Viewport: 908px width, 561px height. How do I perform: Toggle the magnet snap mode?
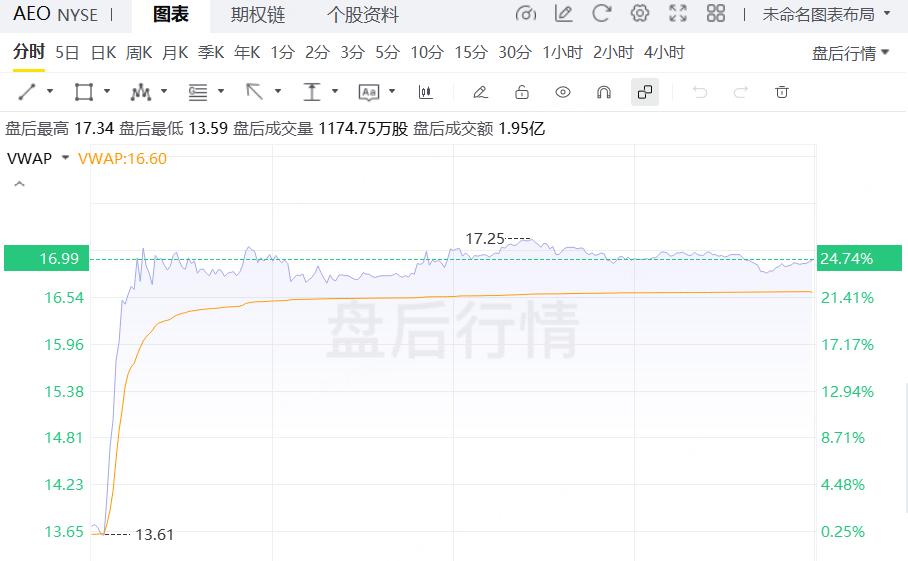coord(604,91)
